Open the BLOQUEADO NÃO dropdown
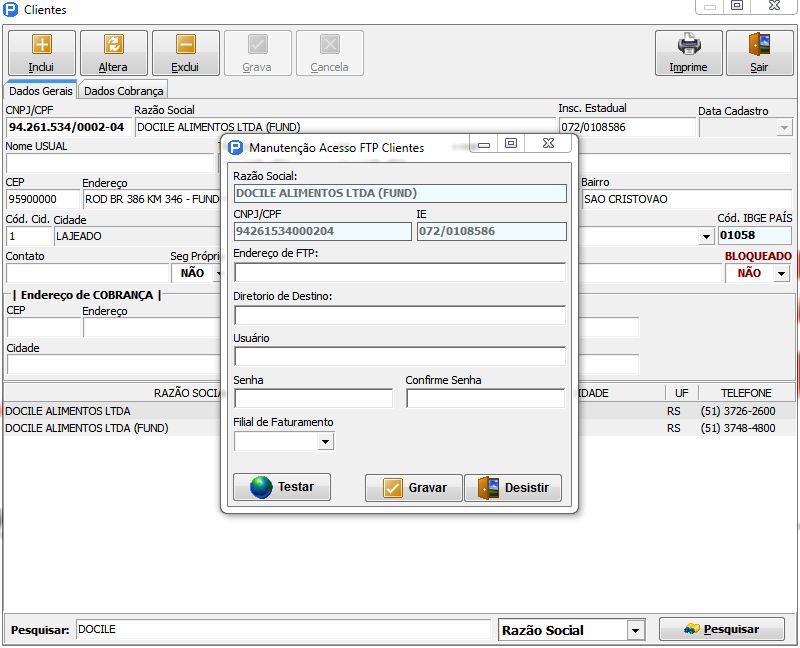The image size is (800, 648). coord(781,273)
